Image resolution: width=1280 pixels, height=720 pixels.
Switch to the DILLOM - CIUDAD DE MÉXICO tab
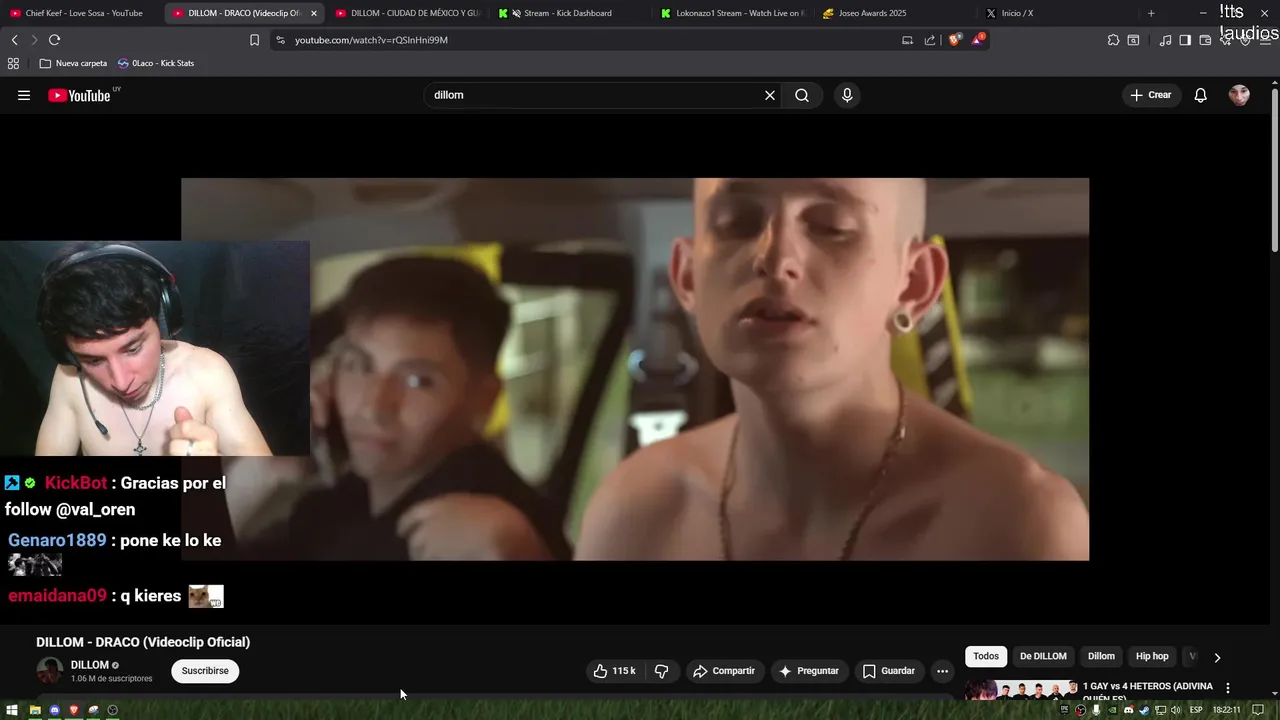[x=408, y=13]
